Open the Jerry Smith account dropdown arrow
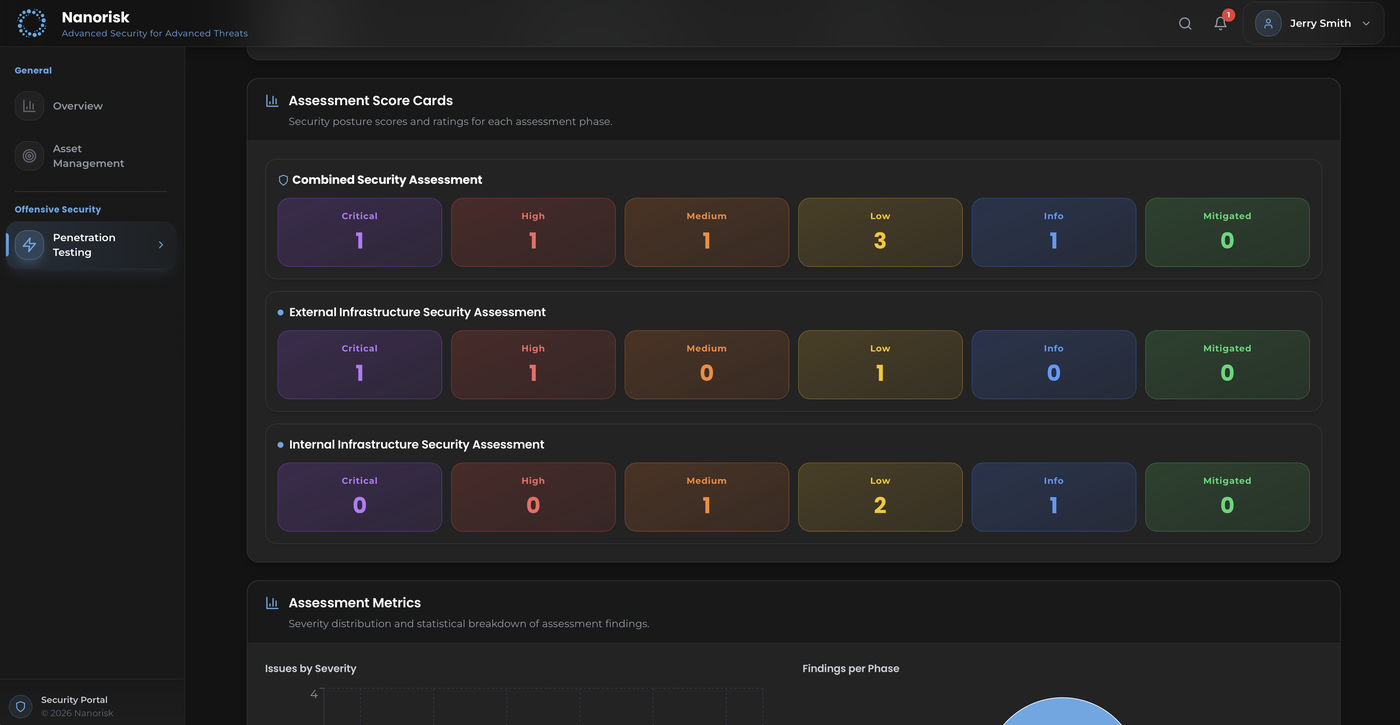Image resolution: width=1400 pixels, height=725 pixels. coord(1366,24)
